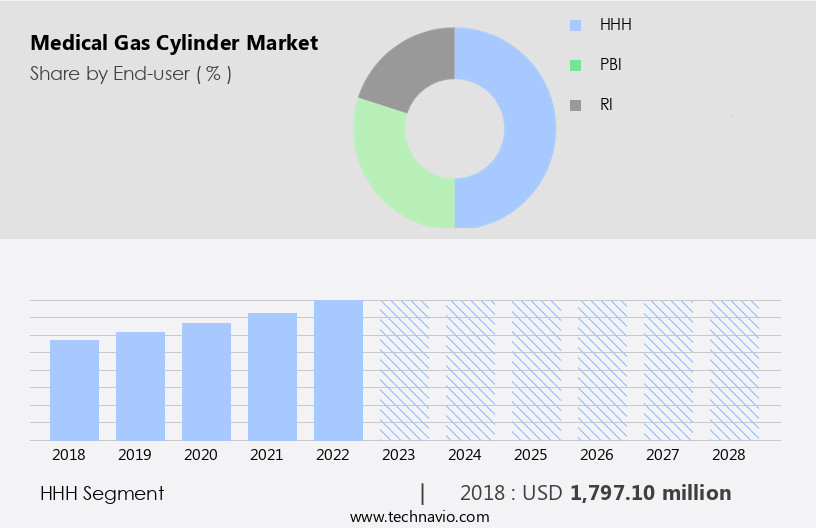The height and width of the screenshot is (528, 816).
Task: Click the gray RI legend swatch
Action: point(575,104)
